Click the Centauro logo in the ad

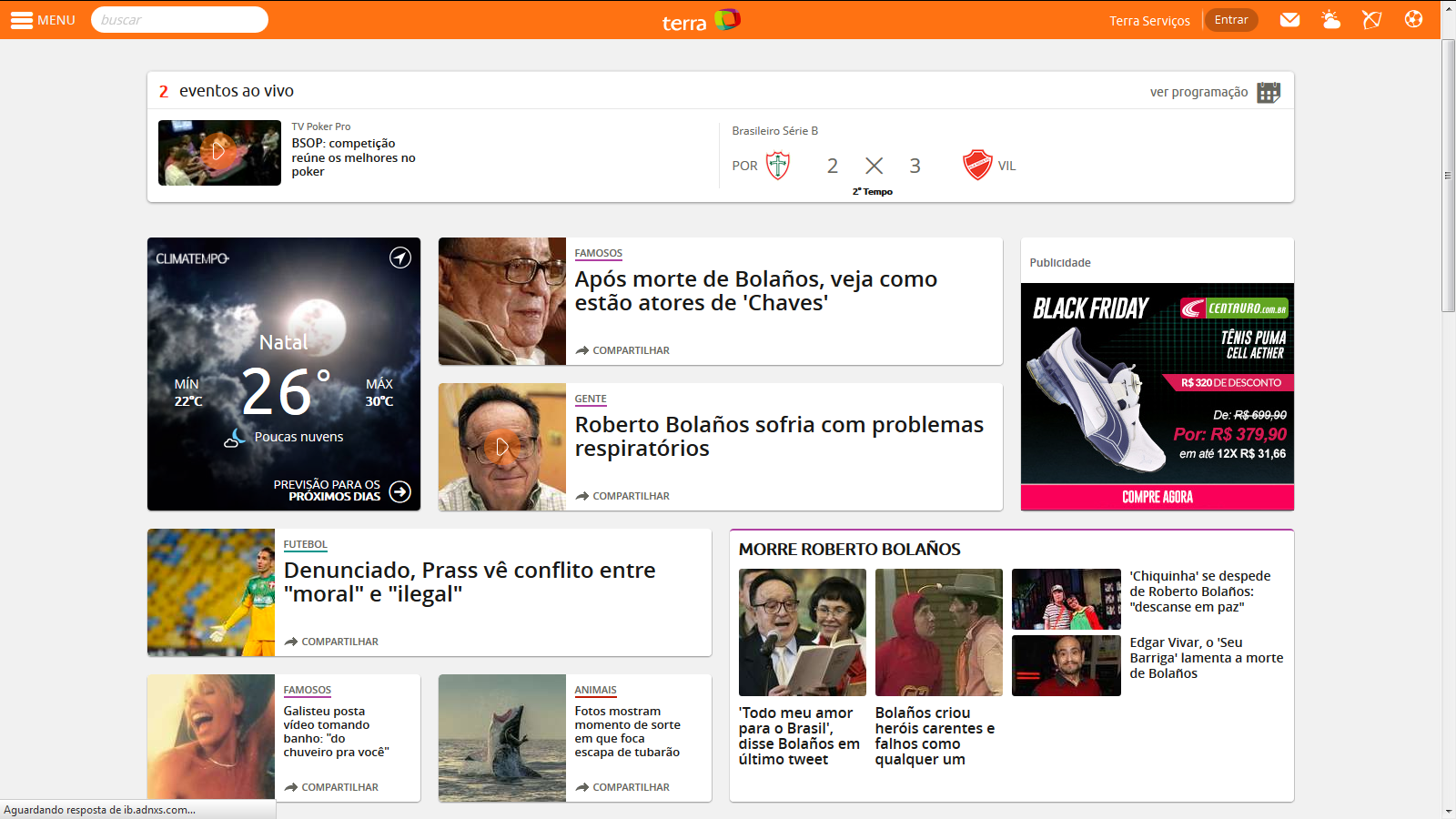(1234, 308)
